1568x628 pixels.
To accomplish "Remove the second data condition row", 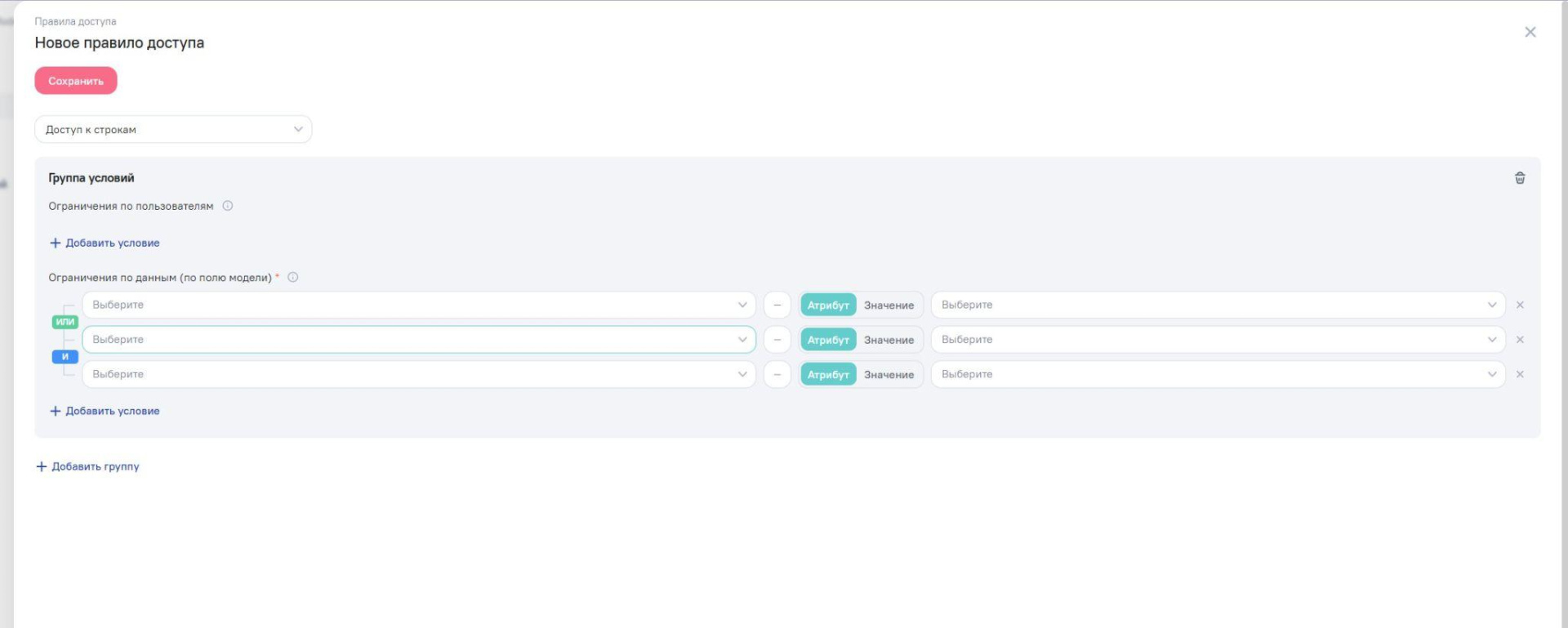I will (1519, 340).
